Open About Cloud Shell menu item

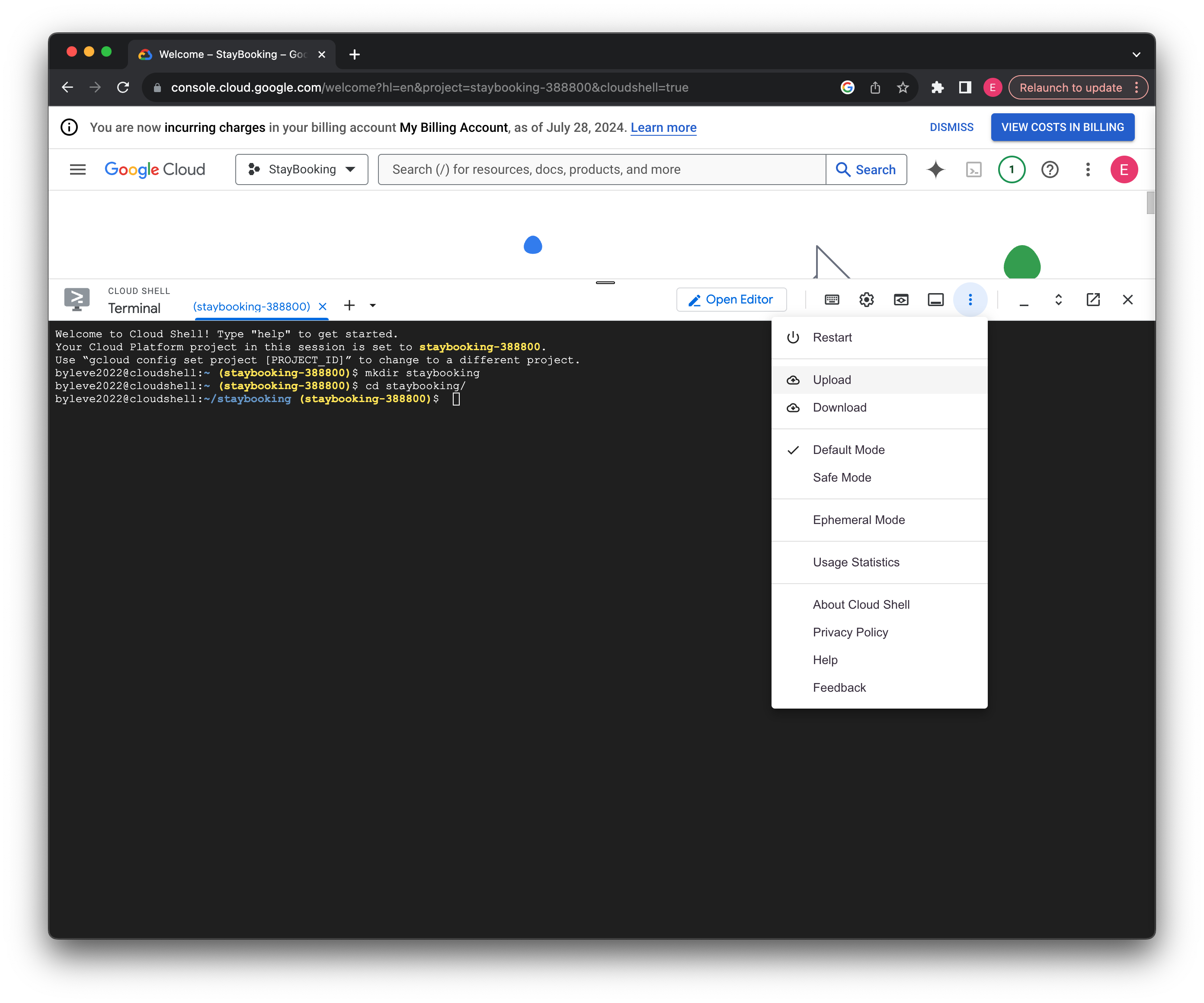[861, 604]
